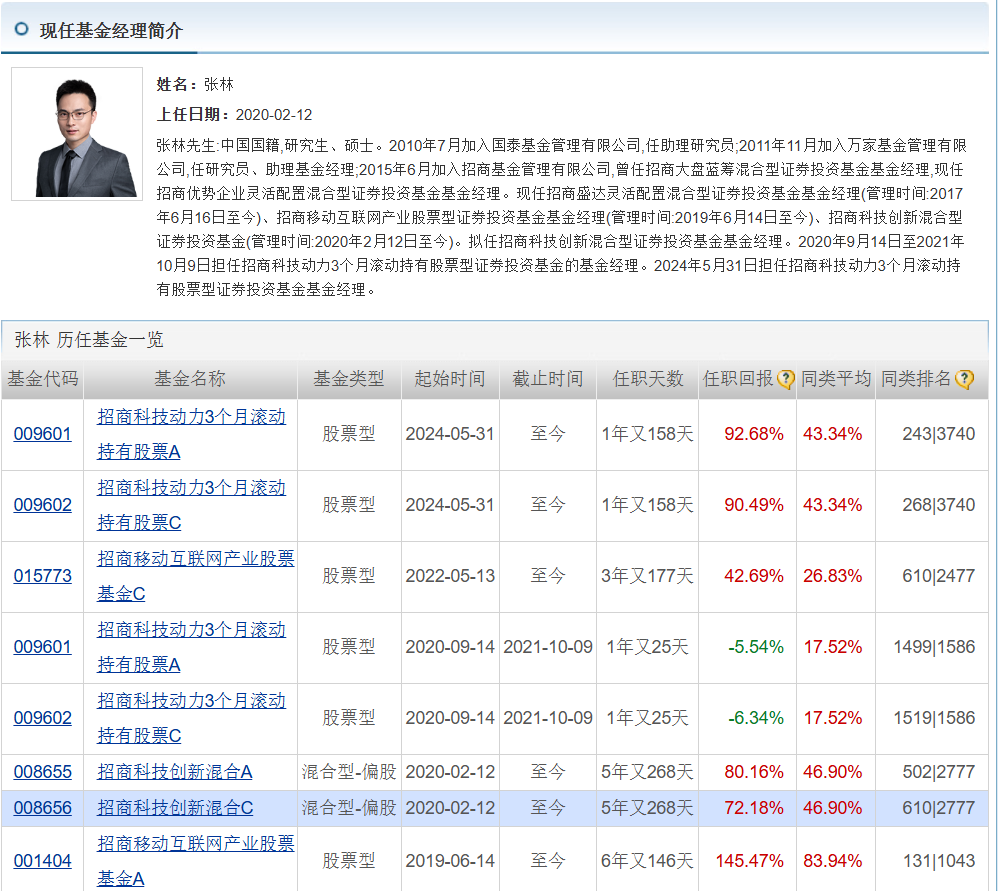This screenshot has height=891, width=998.
Task: Click the help icon beside 同类排名
Action: coord(965,379)
